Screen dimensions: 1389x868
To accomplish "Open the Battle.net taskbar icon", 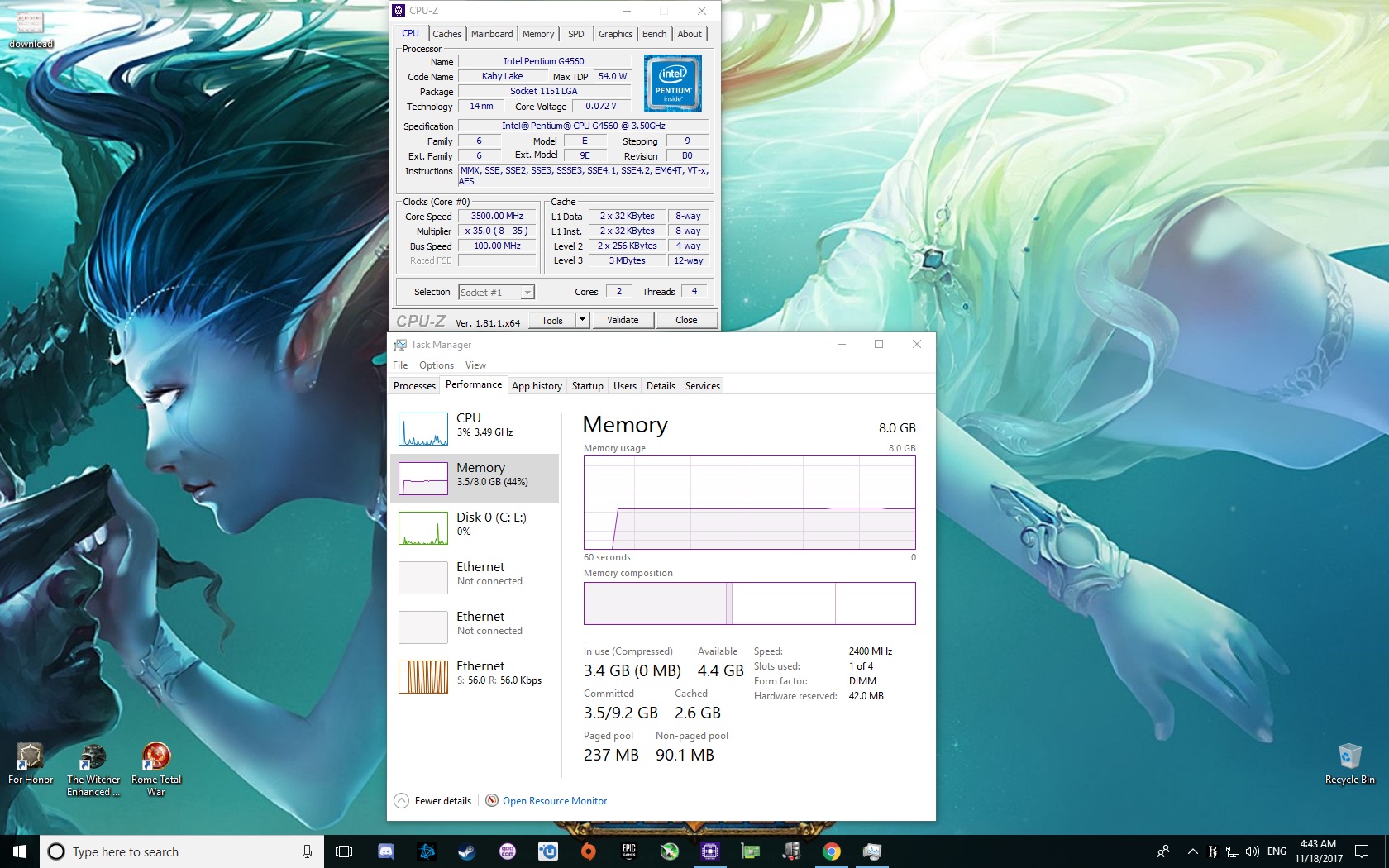I will coord(427,851).
